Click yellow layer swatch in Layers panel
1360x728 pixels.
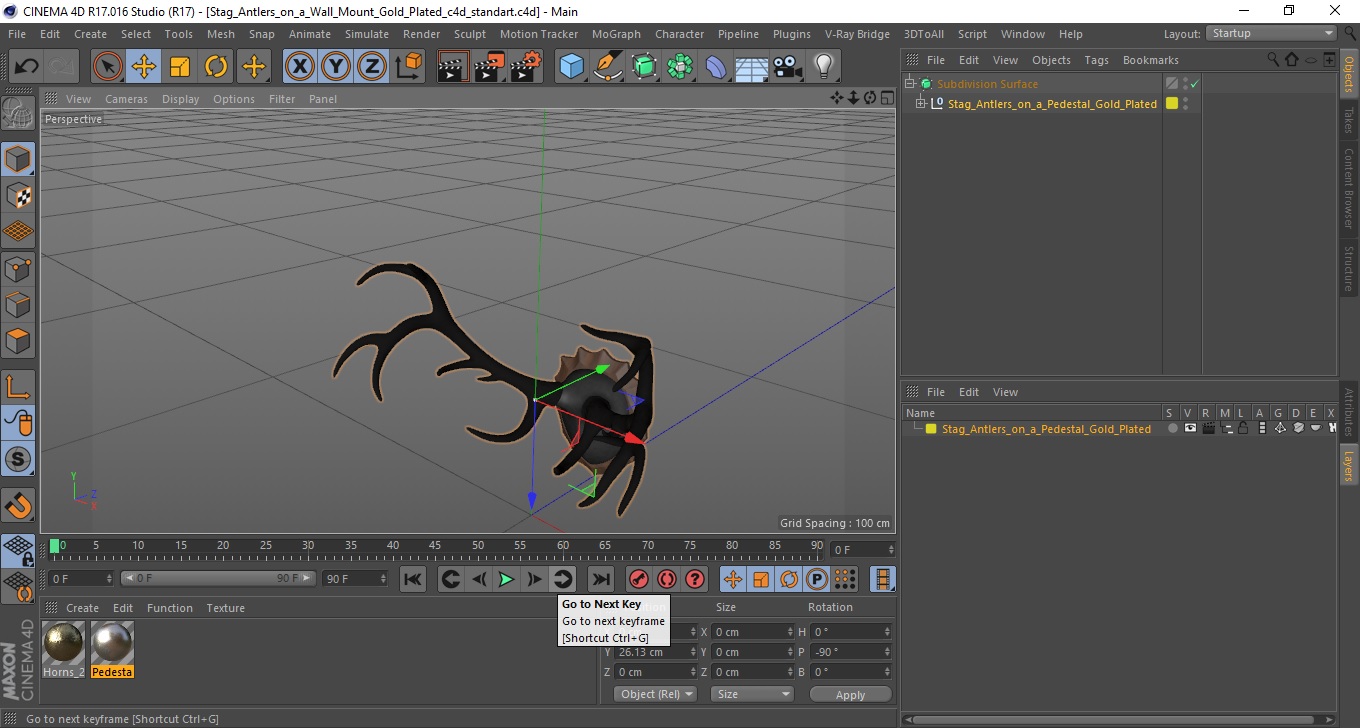pyautogui.click(x=931, y=429)
